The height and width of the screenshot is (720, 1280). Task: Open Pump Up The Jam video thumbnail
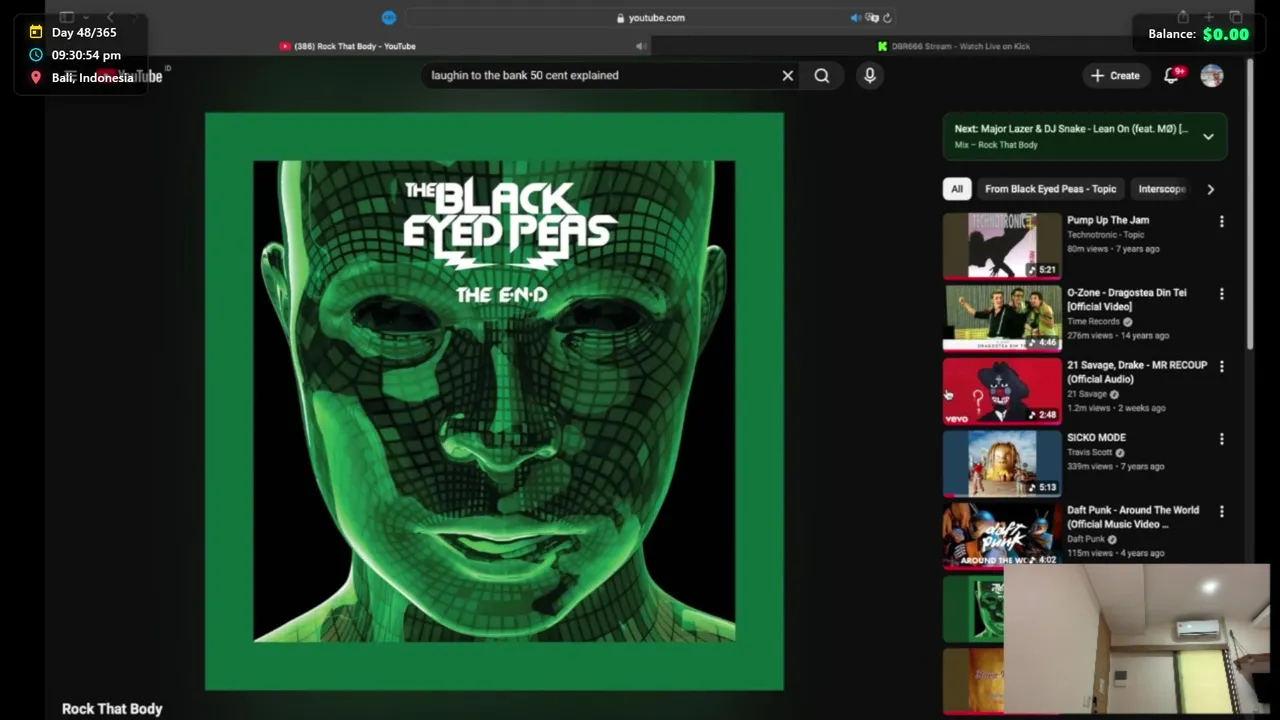pyautogui.click(x=1002, y=246)
